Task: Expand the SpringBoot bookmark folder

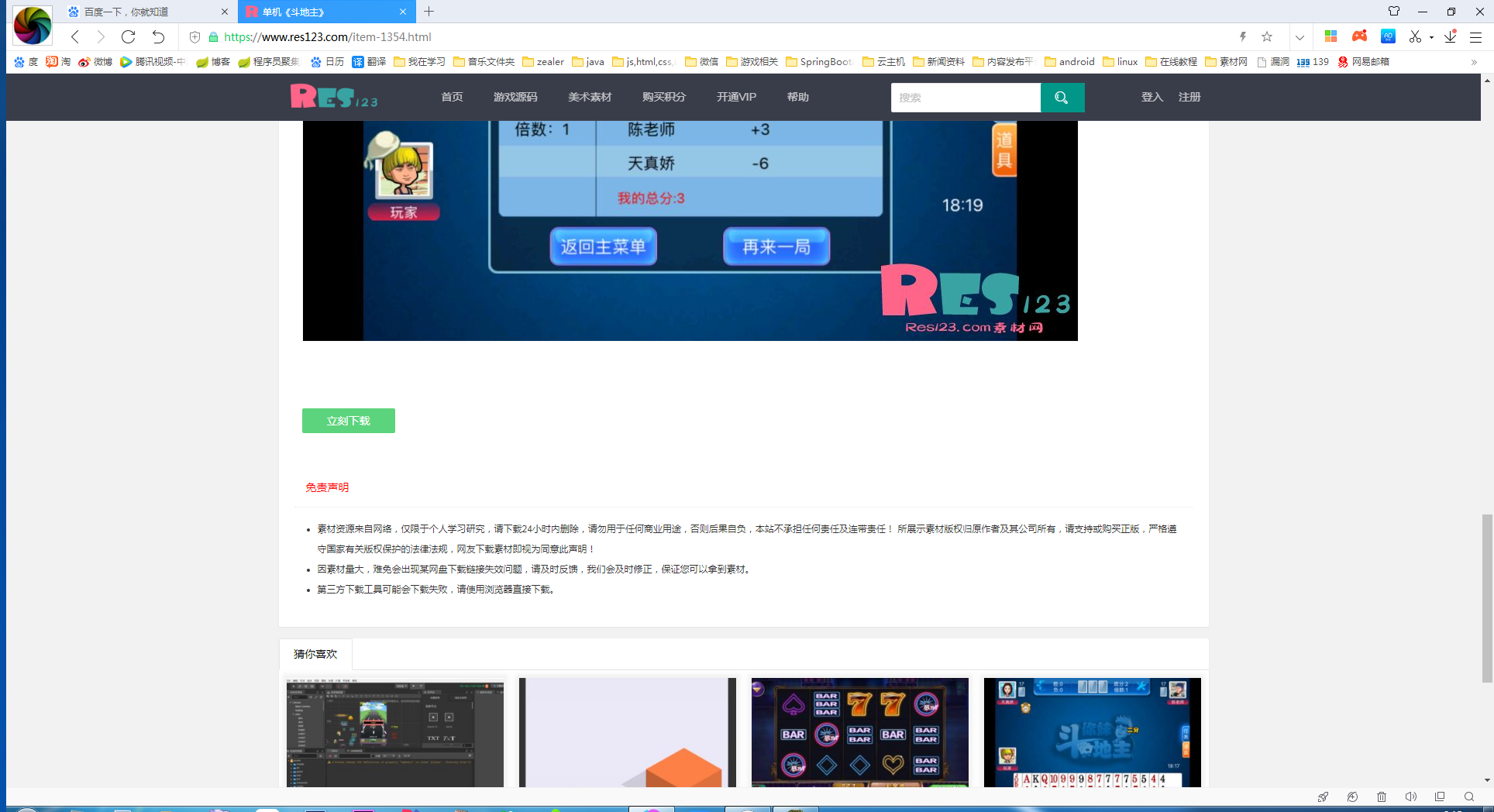Action: 820,62
